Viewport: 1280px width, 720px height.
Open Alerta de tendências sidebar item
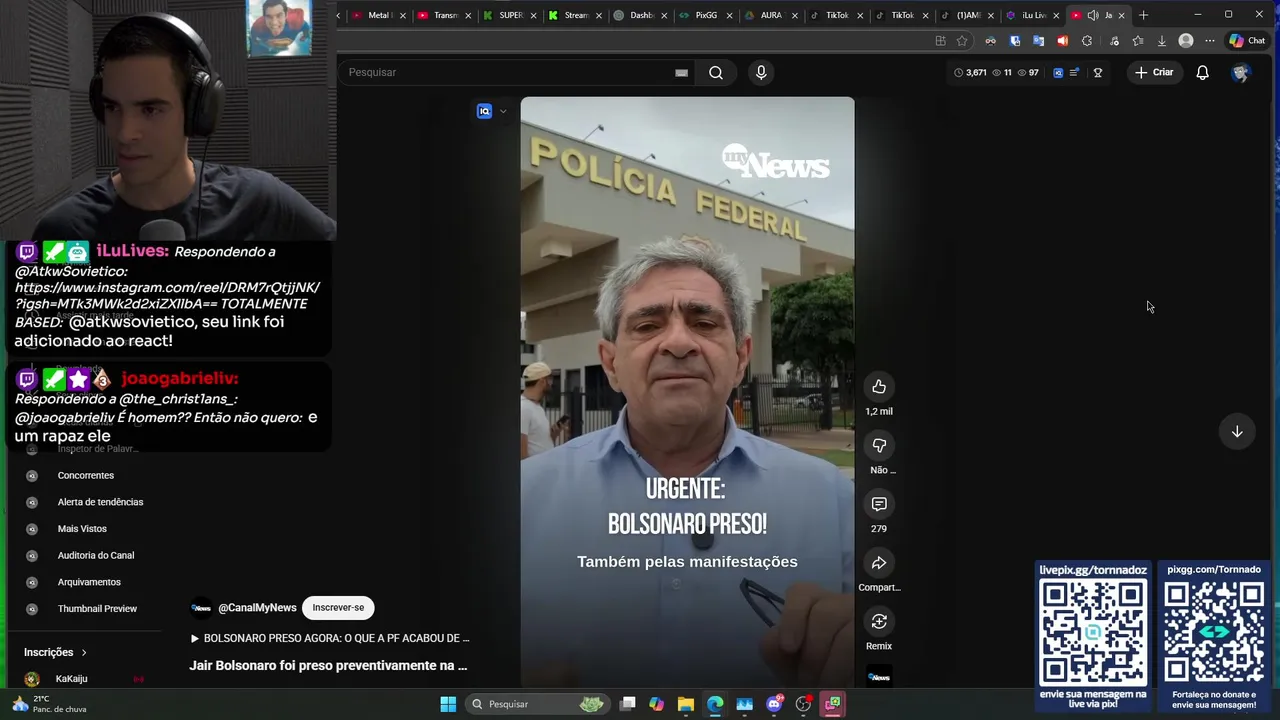100,502
